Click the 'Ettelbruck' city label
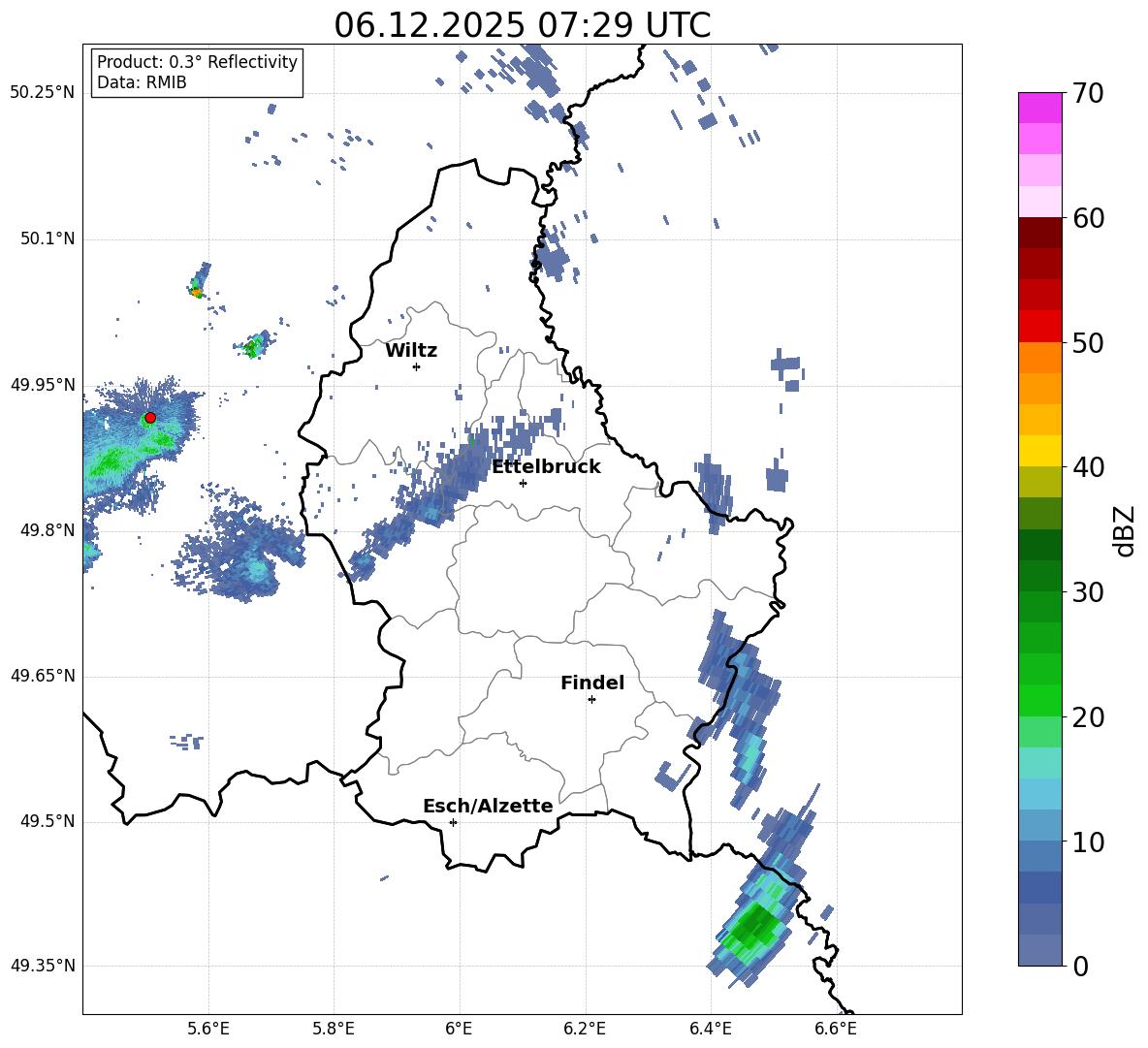Screen dimensions: 1148x1048 click(x=546, y=467)
